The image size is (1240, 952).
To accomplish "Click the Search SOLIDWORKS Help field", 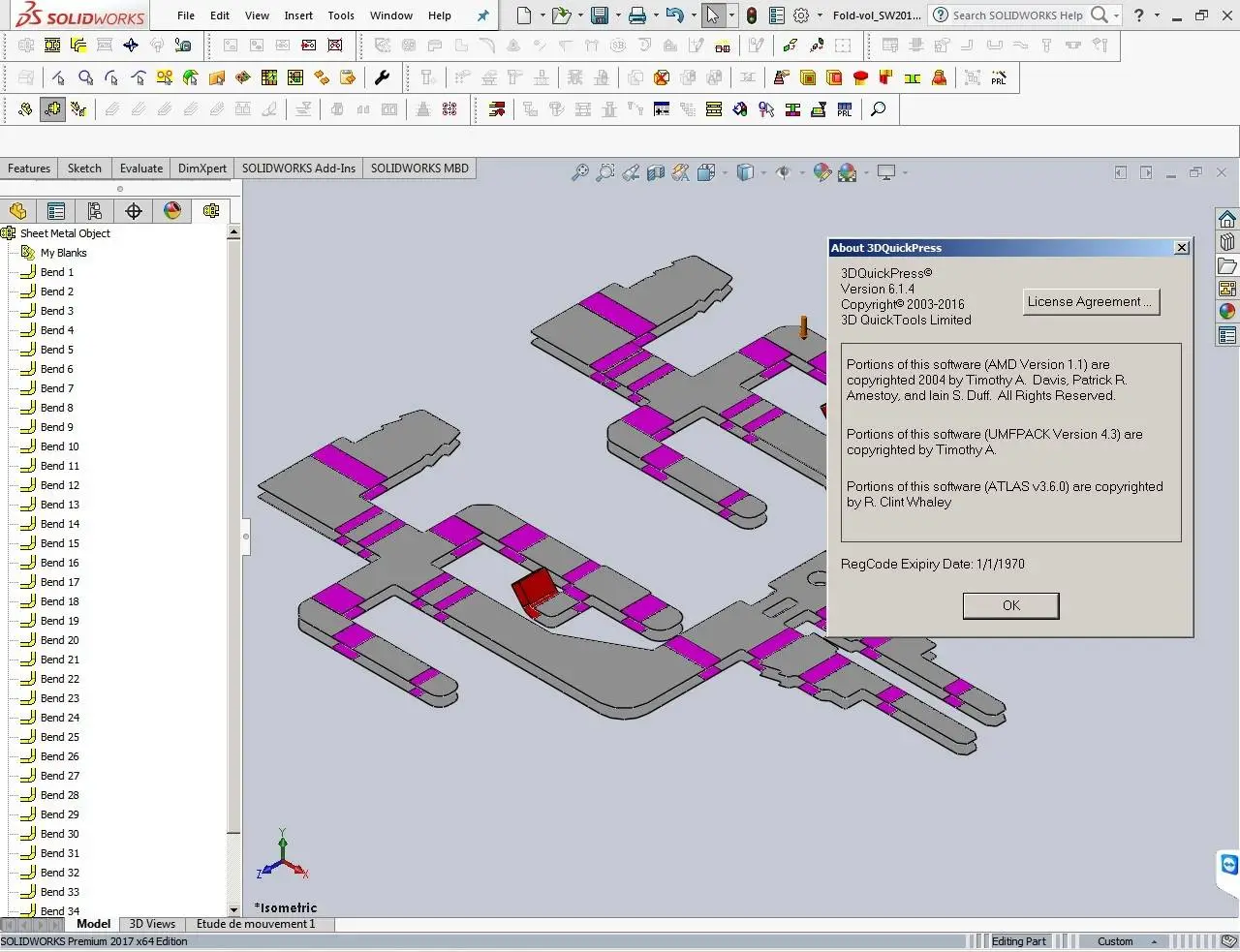I will click(1017, 15).
